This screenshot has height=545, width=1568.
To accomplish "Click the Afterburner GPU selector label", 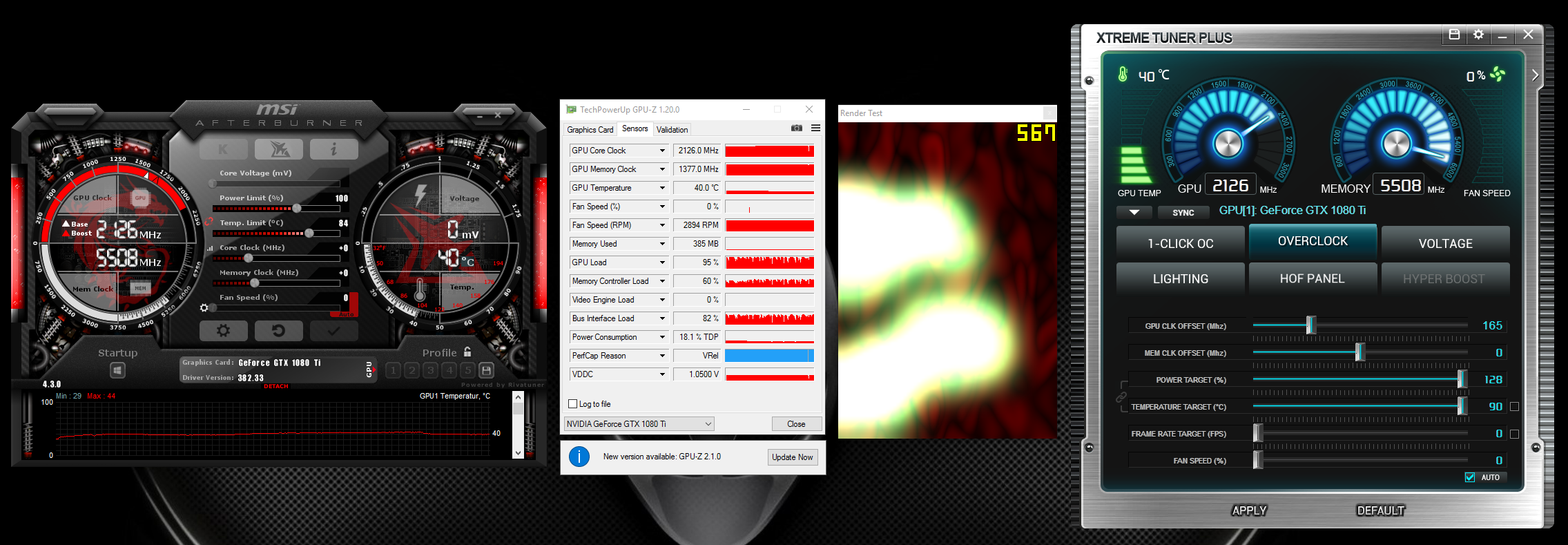I will [x=369, y=370].
